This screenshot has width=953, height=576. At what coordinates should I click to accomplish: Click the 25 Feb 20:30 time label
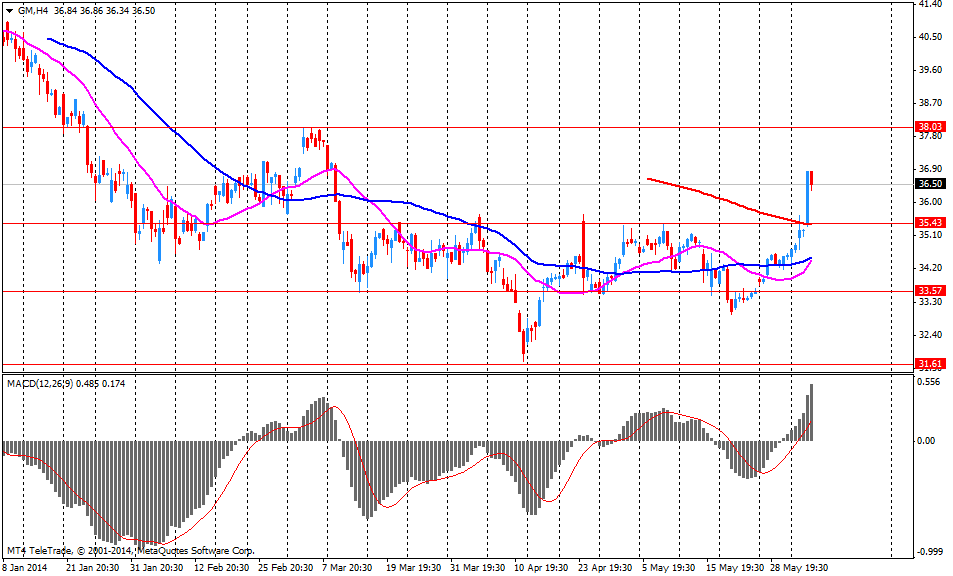(x=285, y=567)
